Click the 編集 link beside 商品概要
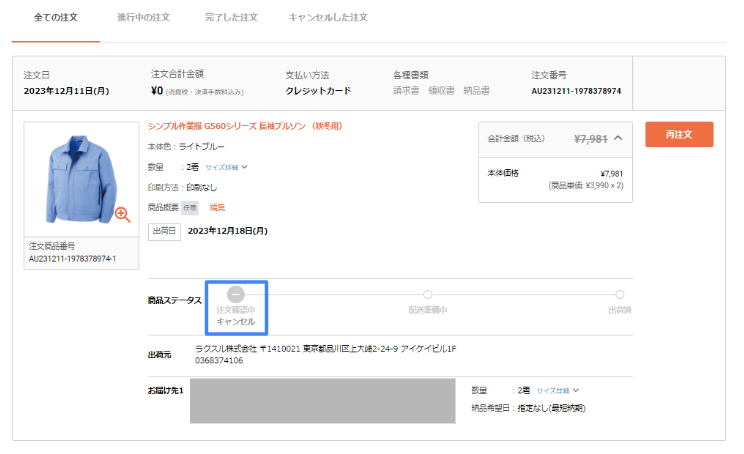The height and width of the screenshot is (454, 744). (x=217, y=207)
